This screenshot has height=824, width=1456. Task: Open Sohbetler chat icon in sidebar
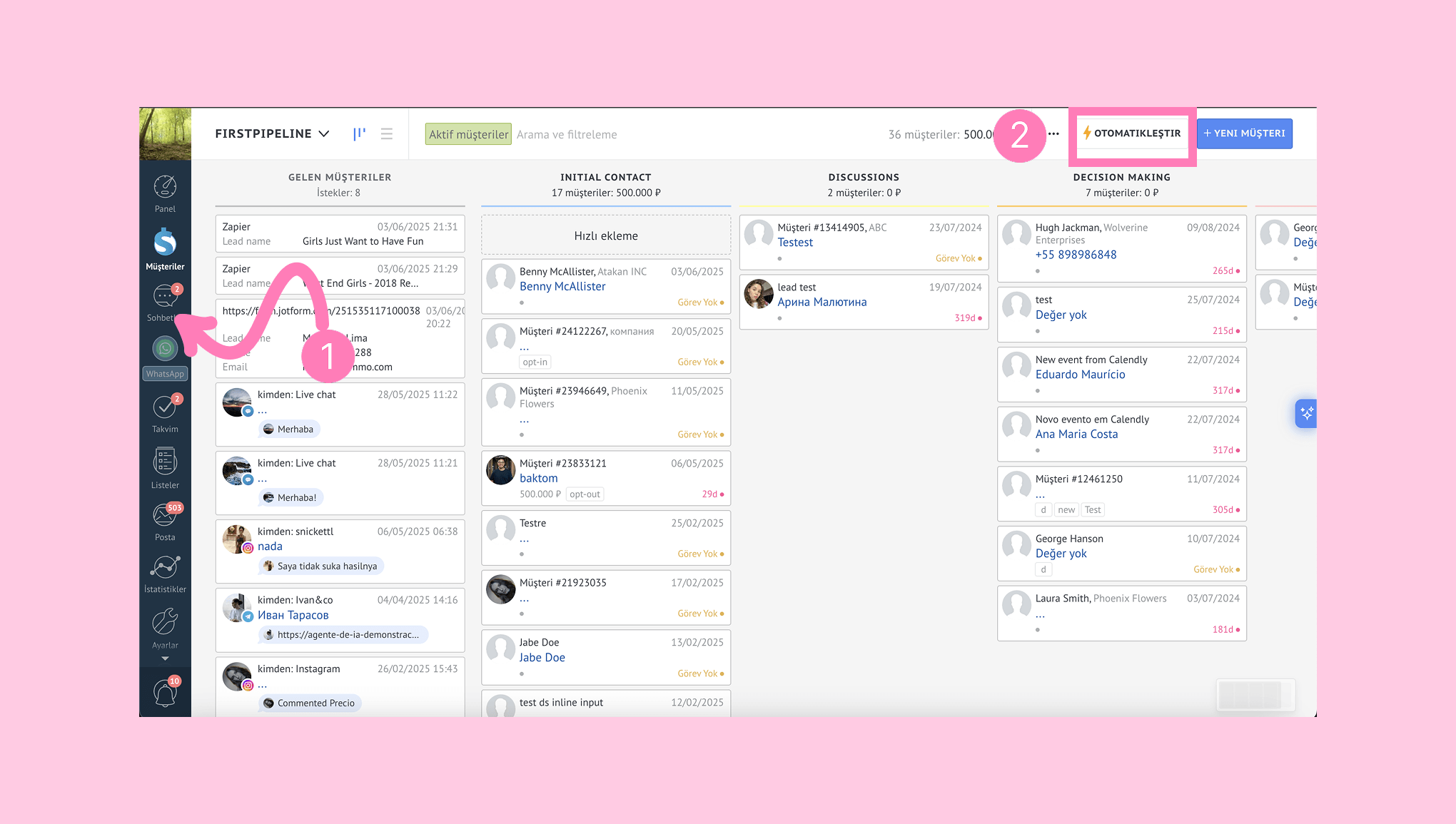click(165, 296)
